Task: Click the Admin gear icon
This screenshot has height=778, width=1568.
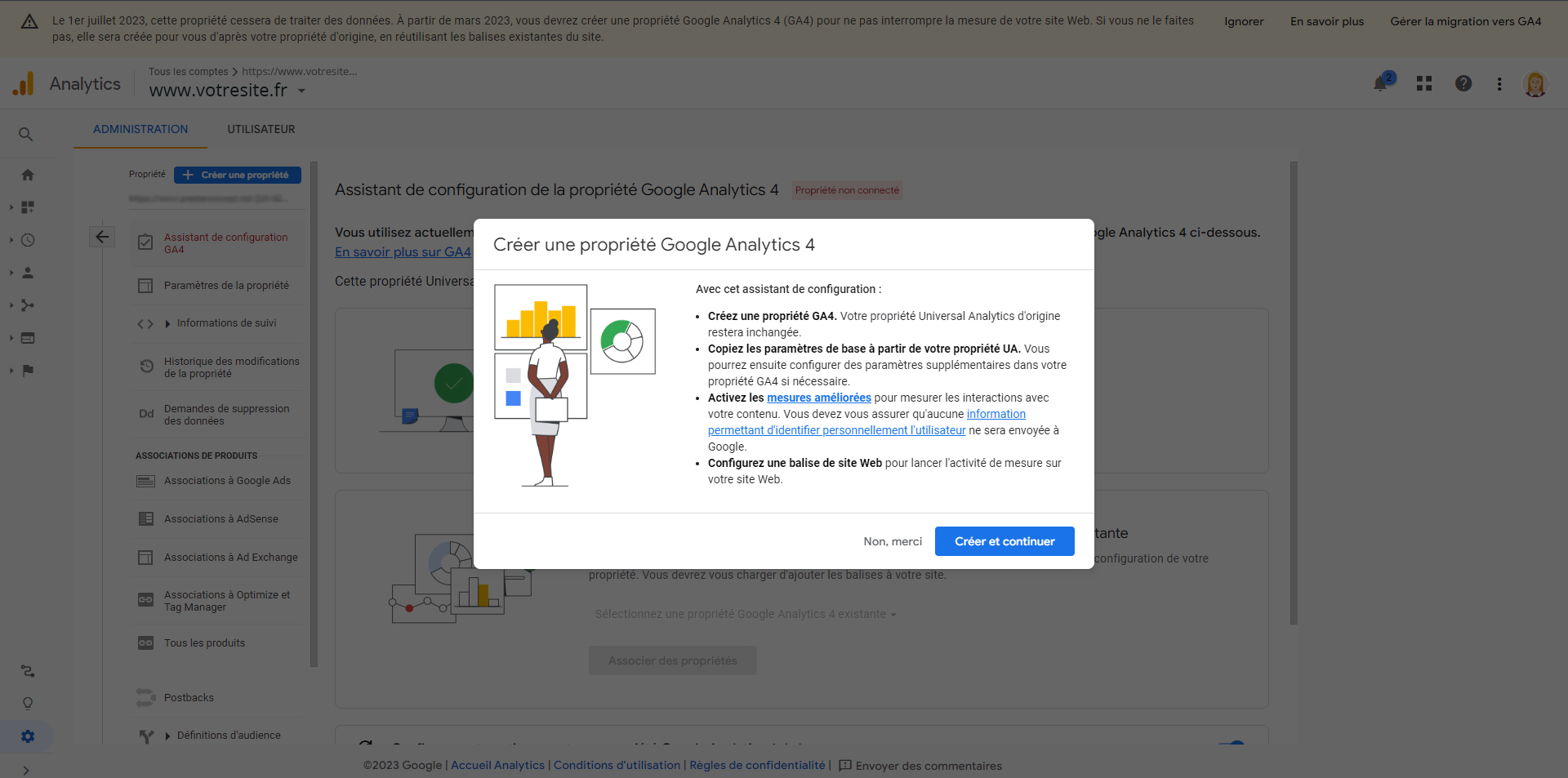Action: 28,736
